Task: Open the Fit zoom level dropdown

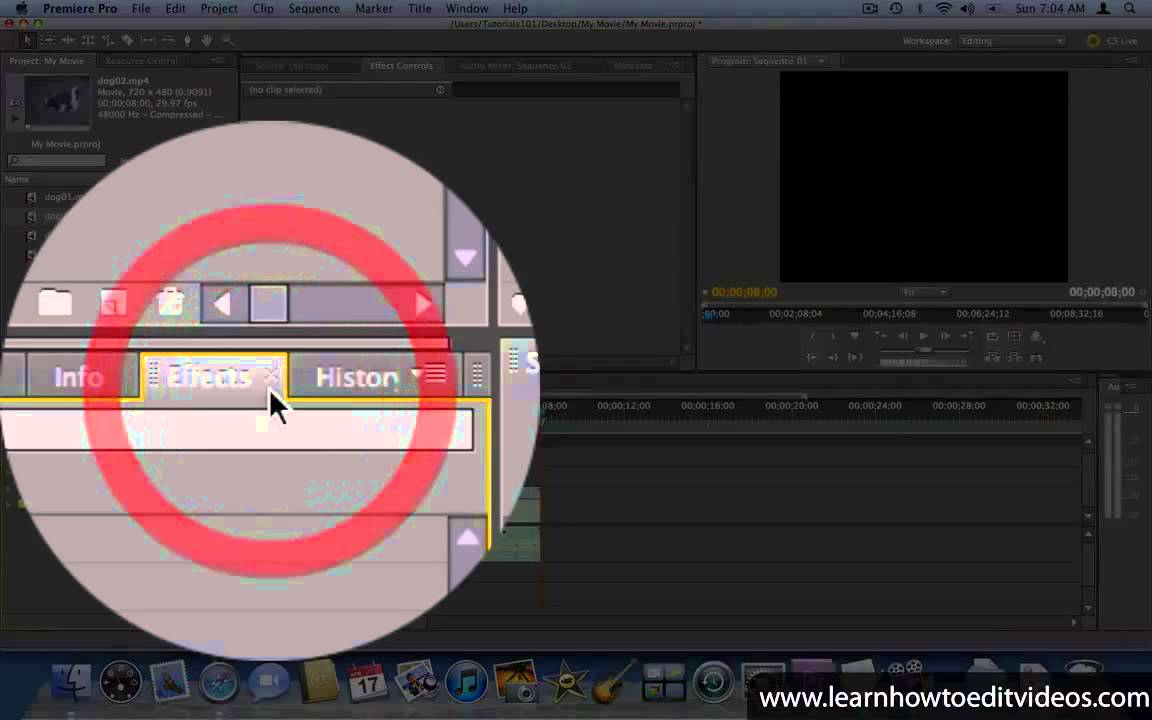Action: tap(924, 292)
